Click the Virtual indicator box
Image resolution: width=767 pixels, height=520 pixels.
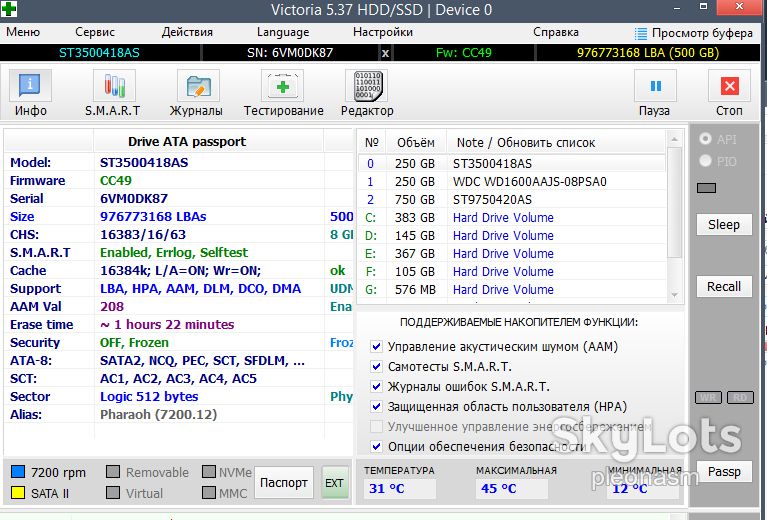113,492
